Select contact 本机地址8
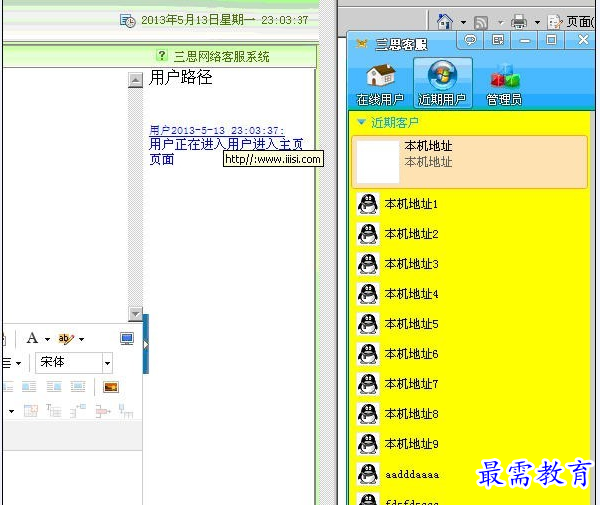Screen dimensions: 600x505 (470, 414)
